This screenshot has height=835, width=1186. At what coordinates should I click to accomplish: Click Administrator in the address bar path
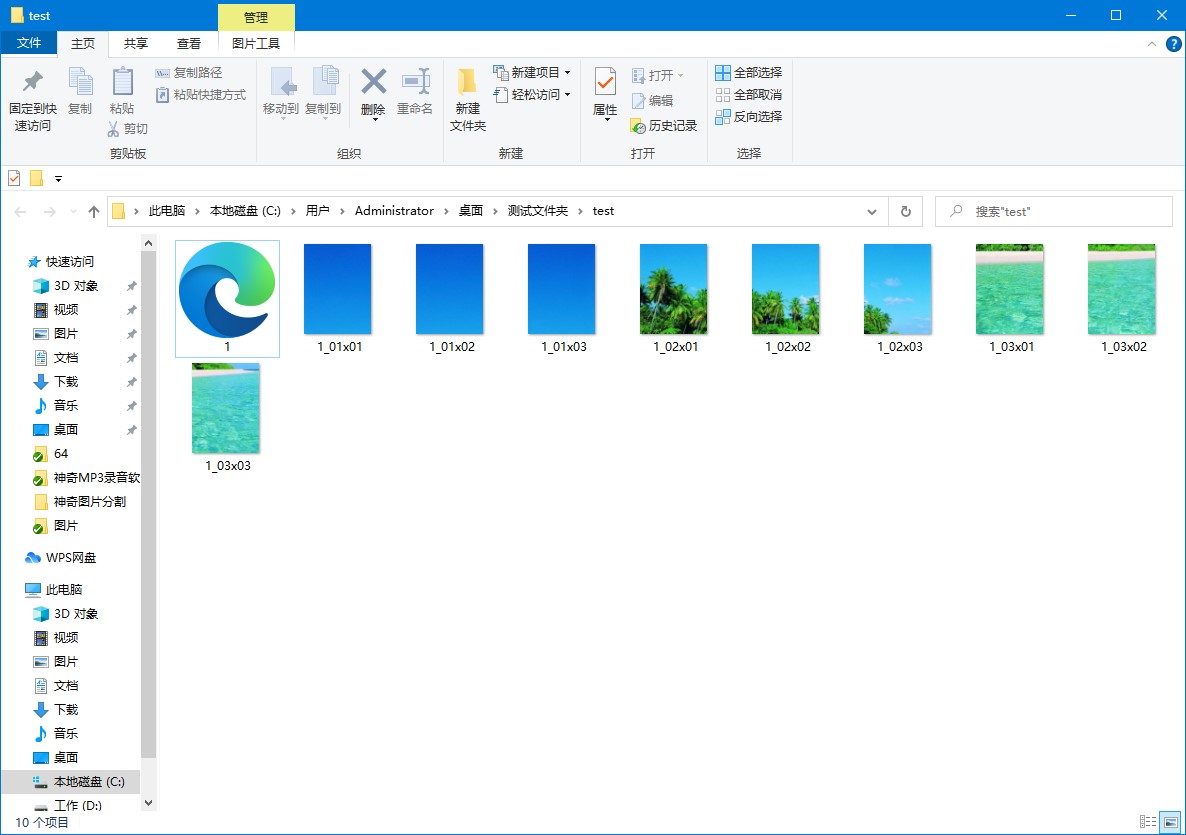point(394,211)
